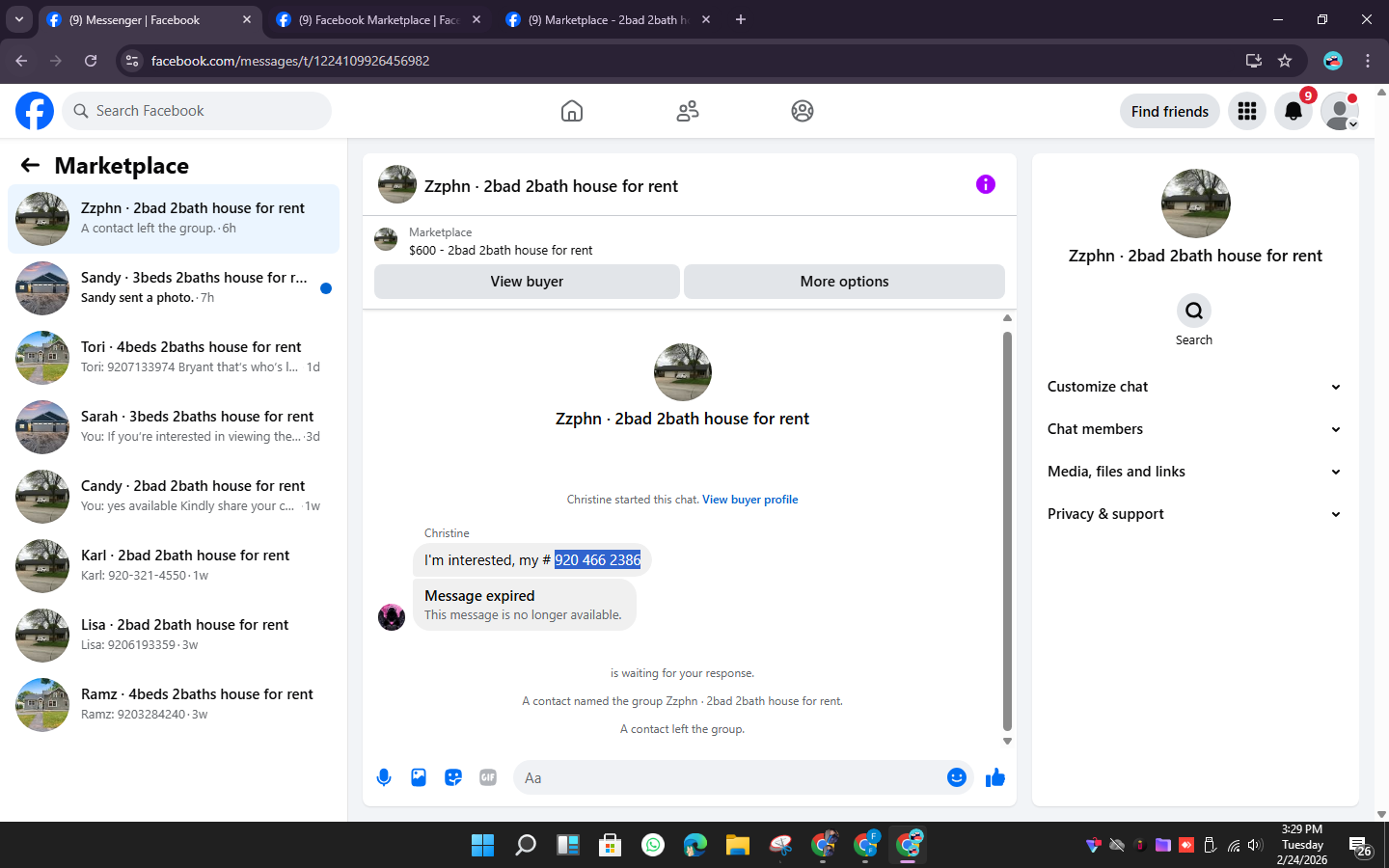Viewport: 1389px width, 868px height.
Task: Click the Find friends button
Action: point(1169,111)
